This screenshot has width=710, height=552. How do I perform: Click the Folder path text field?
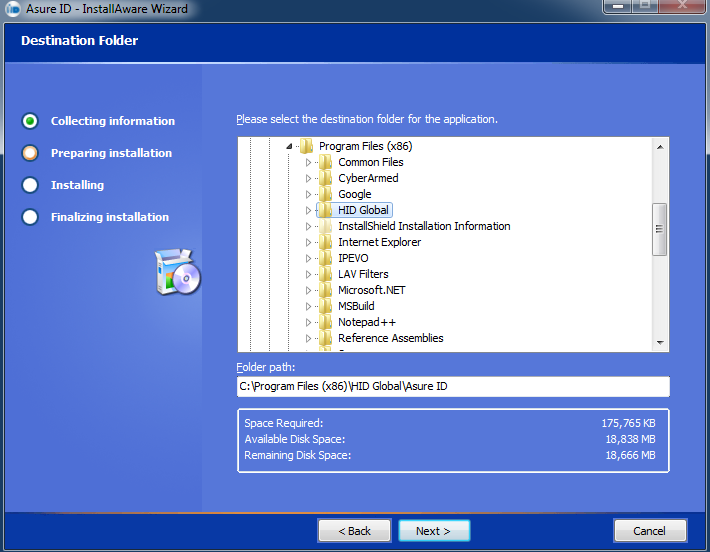[x=453, y=387]
